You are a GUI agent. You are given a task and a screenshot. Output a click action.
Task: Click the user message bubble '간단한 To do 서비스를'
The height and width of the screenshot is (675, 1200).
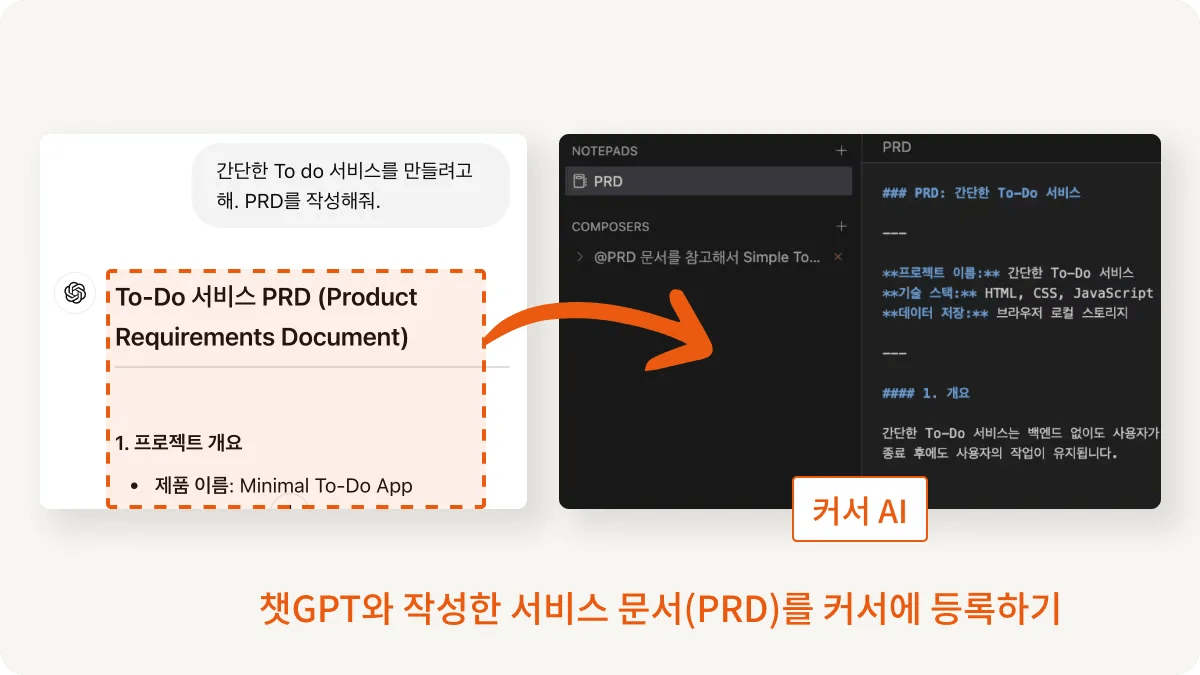[350, 185]
